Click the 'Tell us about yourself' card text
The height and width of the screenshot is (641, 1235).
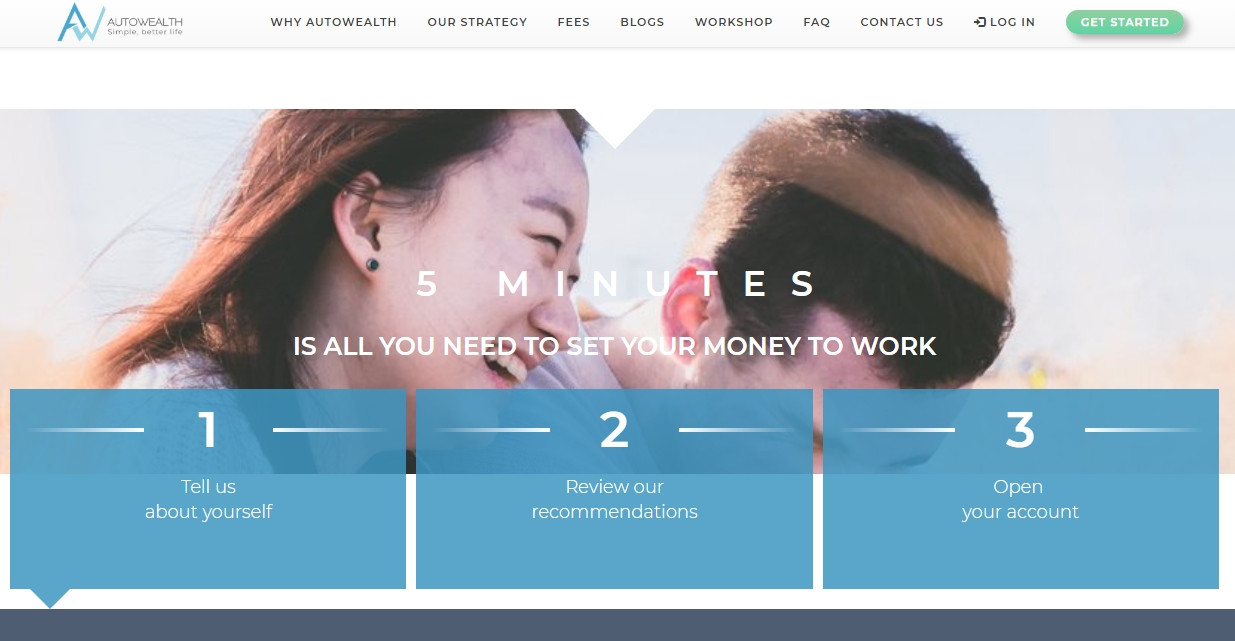point(208,499)
